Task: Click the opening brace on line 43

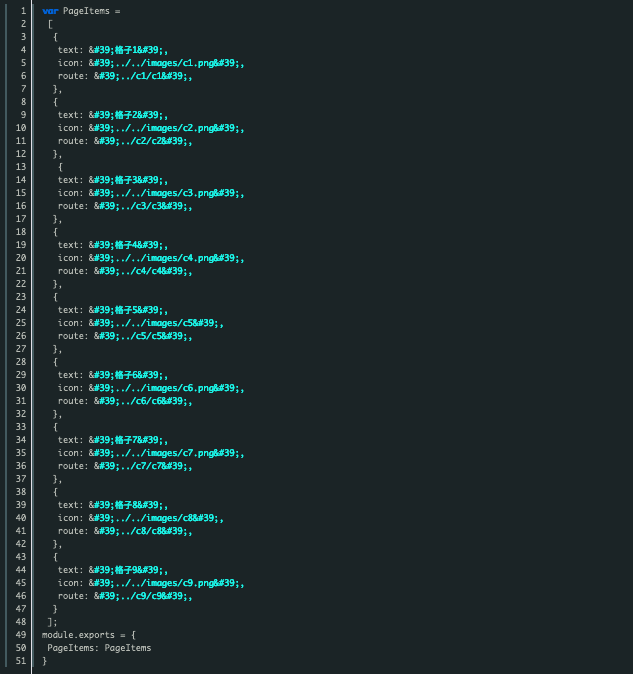Action: click(55, 557)
